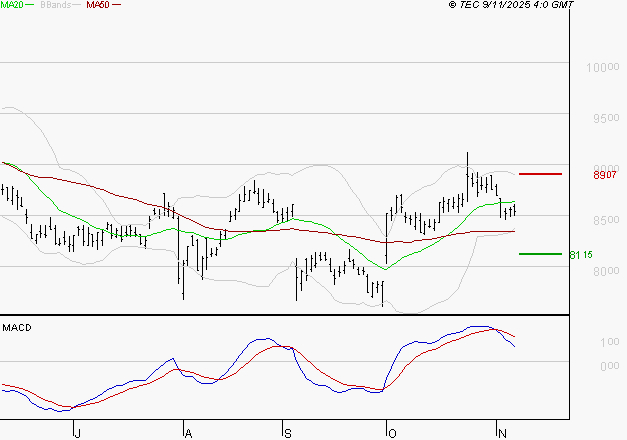
Task: Click the J month marker on timeline
Action: 78,434
